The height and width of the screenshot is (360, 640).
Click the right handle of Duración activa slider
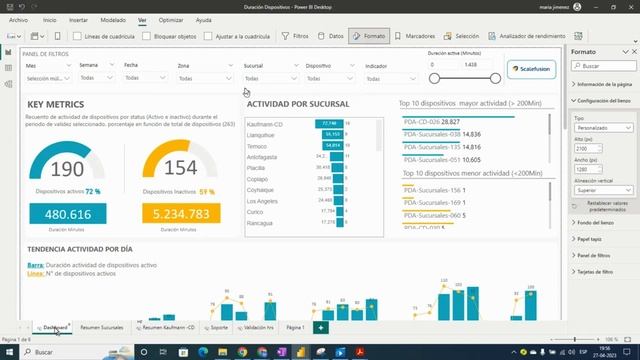tap(496, 78)
